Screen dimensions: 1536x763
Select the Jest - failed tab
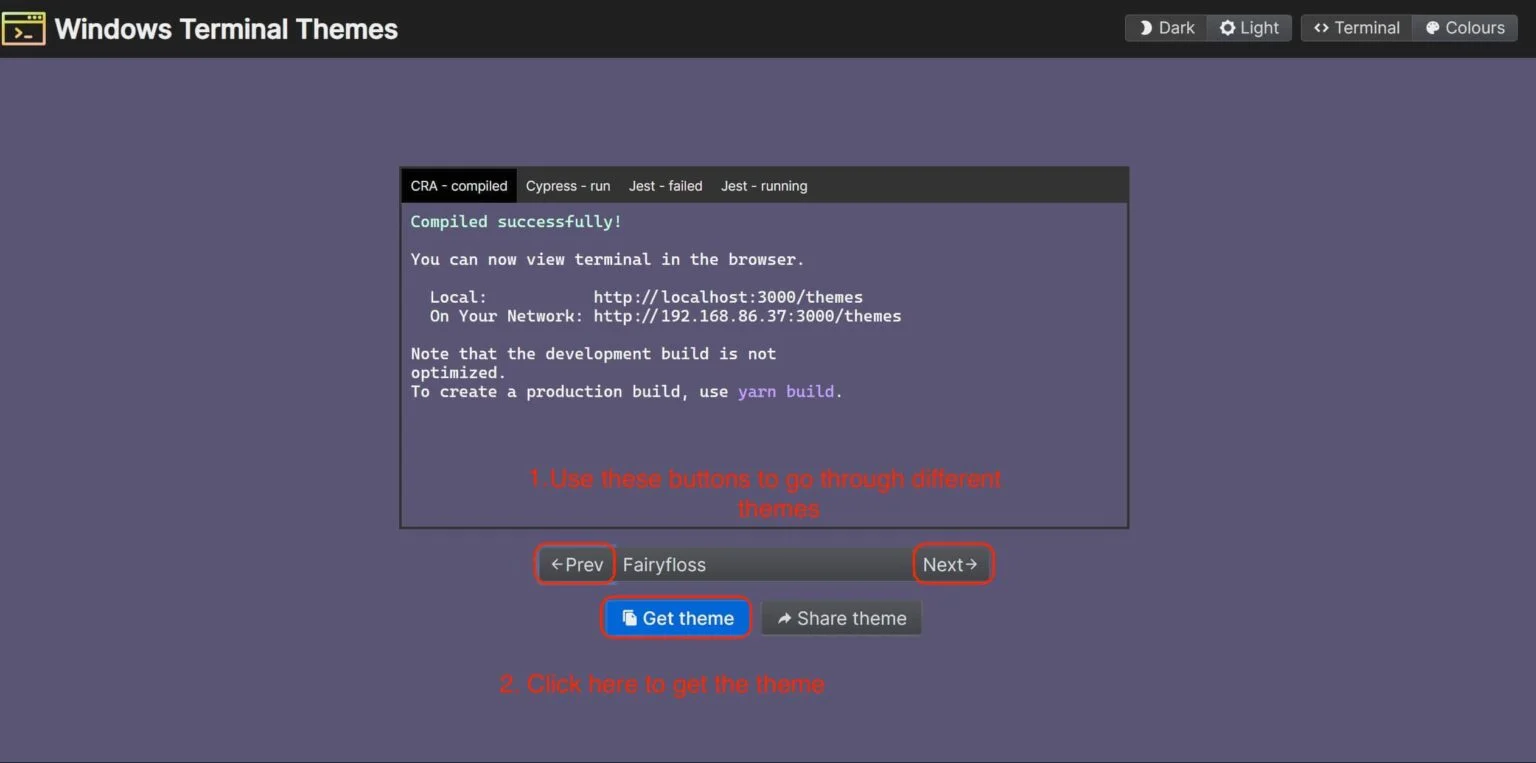(x=665, y=186)
